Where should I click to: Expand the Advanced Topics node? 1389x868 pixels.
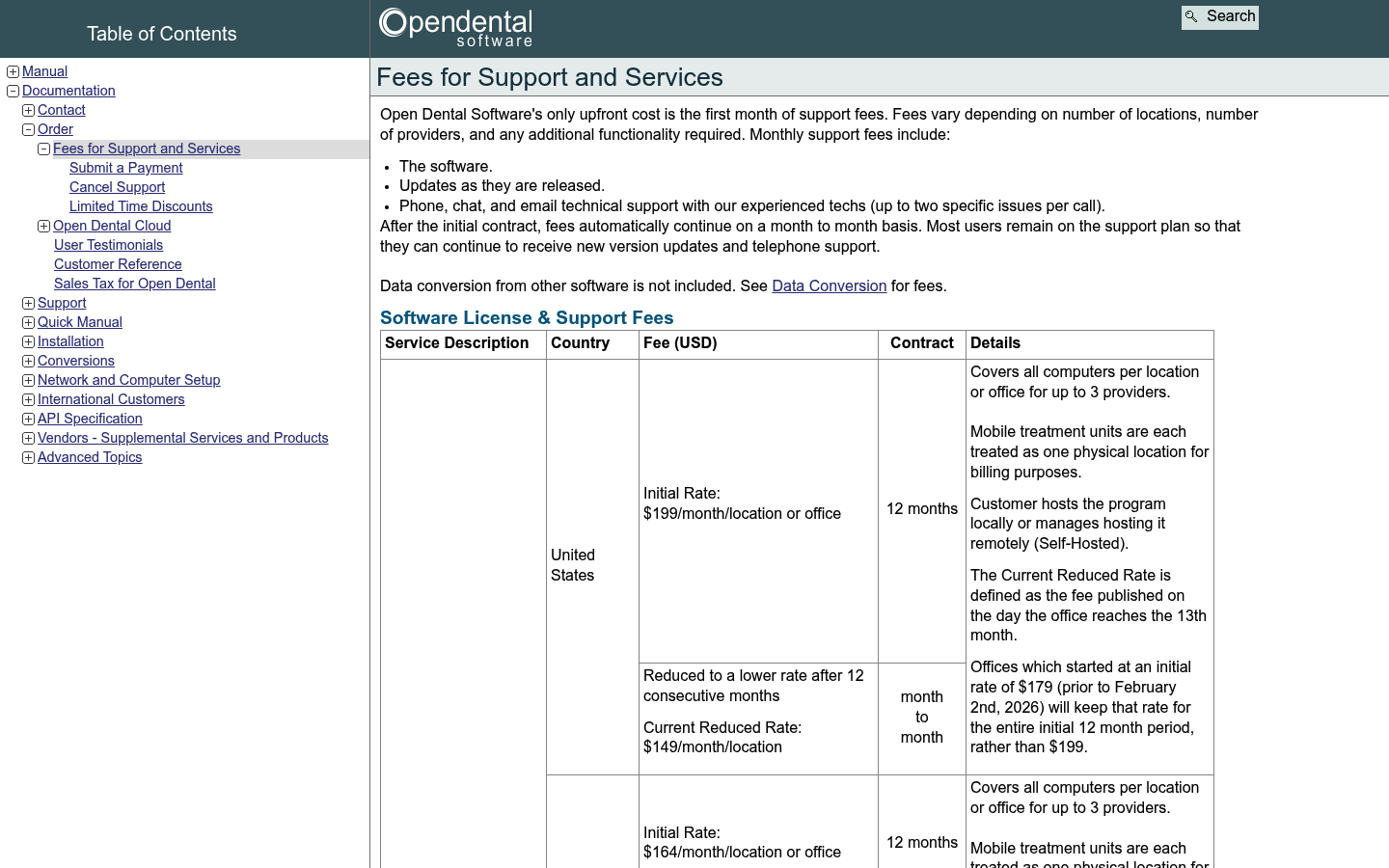click(28, 457)
